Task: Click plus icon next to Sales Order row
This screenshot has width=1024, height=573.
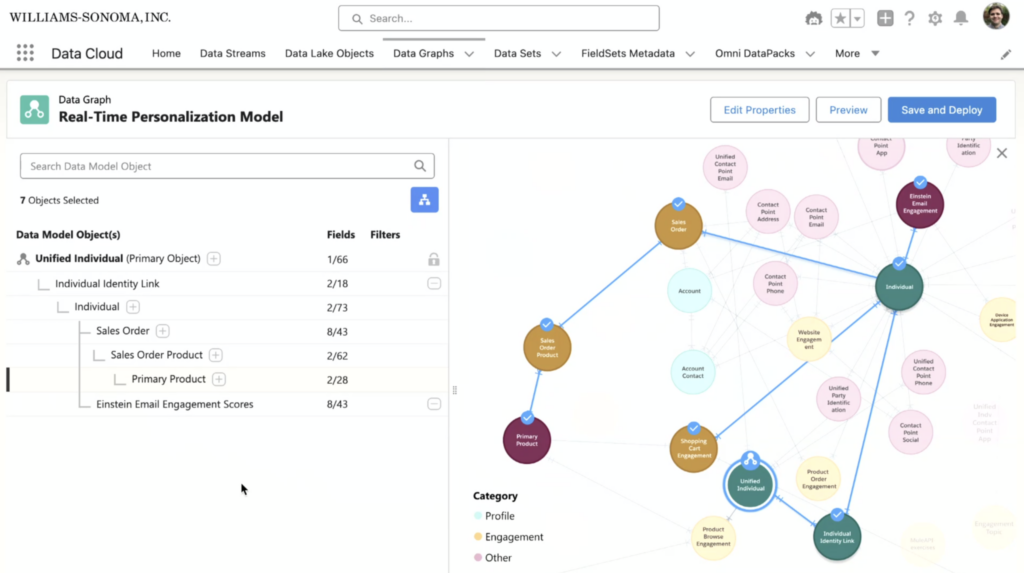Action: (163, 331)
